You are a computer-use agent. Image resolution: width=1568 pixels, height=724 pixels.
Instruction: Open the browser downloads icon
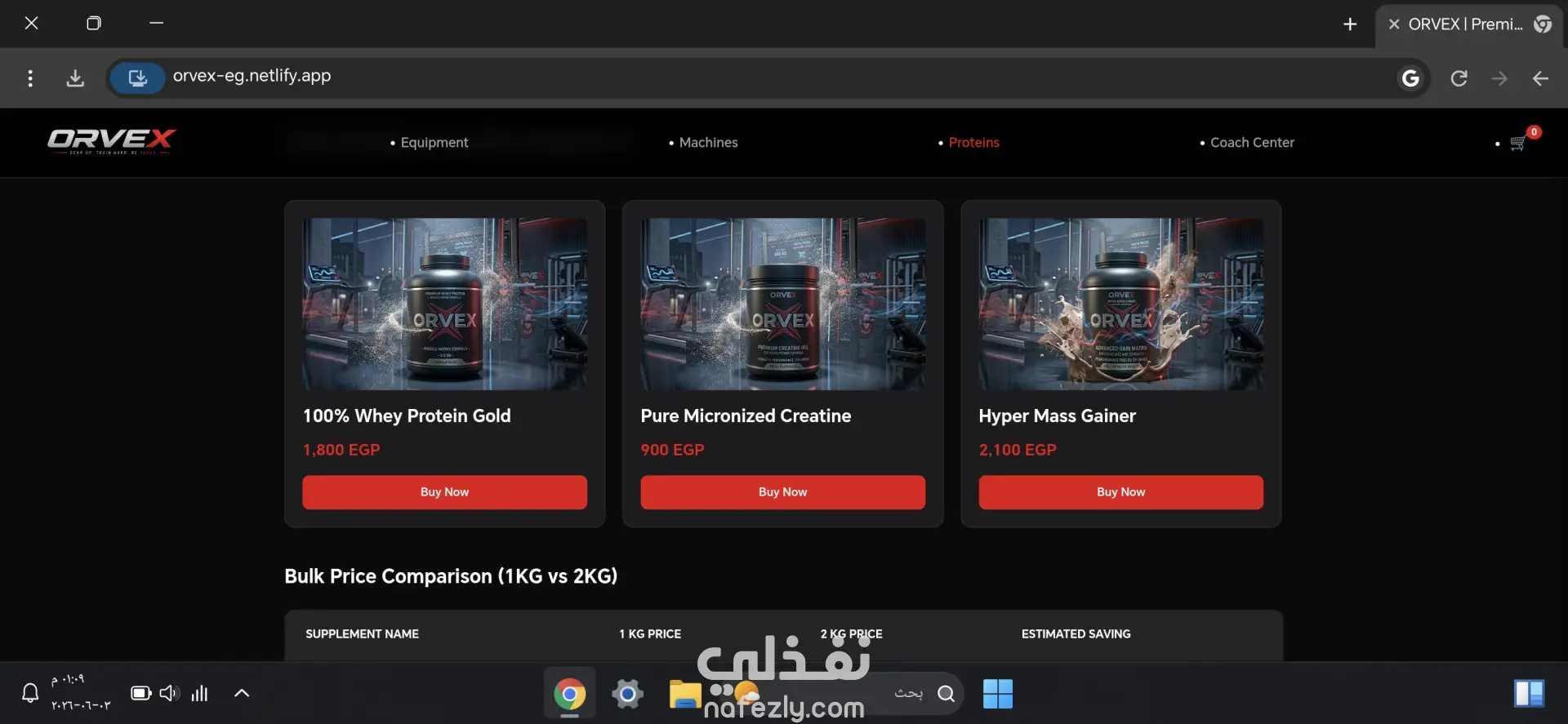click(x=75, y=78)
